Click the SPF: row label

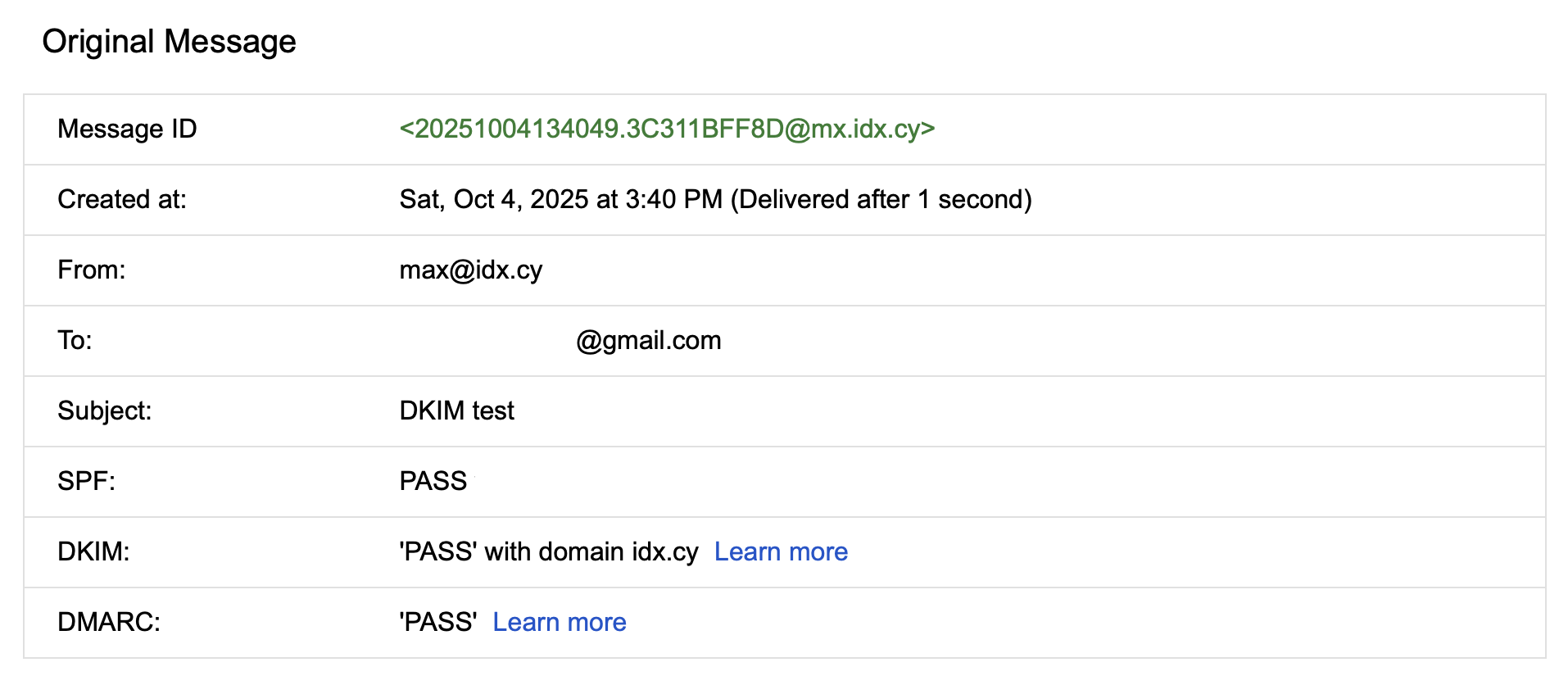click(x=87, y=481)
